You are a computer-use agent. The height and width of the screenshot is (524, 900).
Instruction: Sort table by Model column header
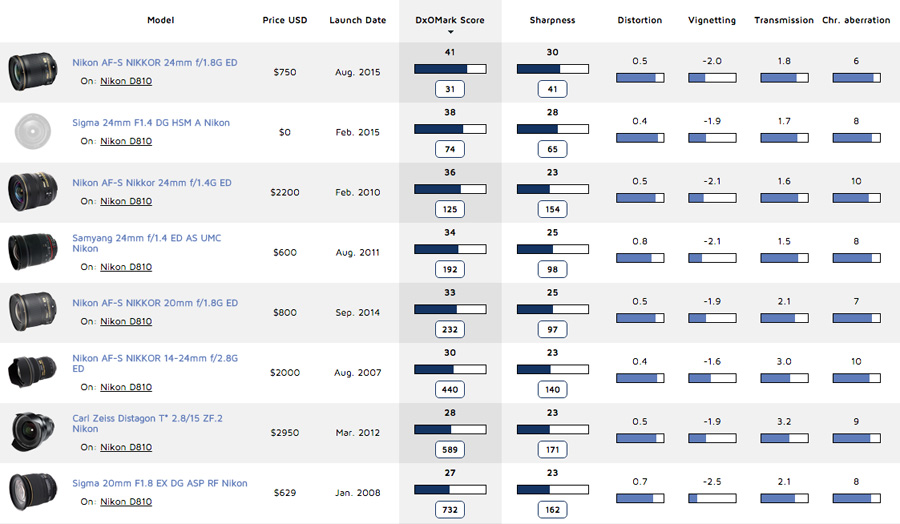pyautogui.click(x=161, y=20)
